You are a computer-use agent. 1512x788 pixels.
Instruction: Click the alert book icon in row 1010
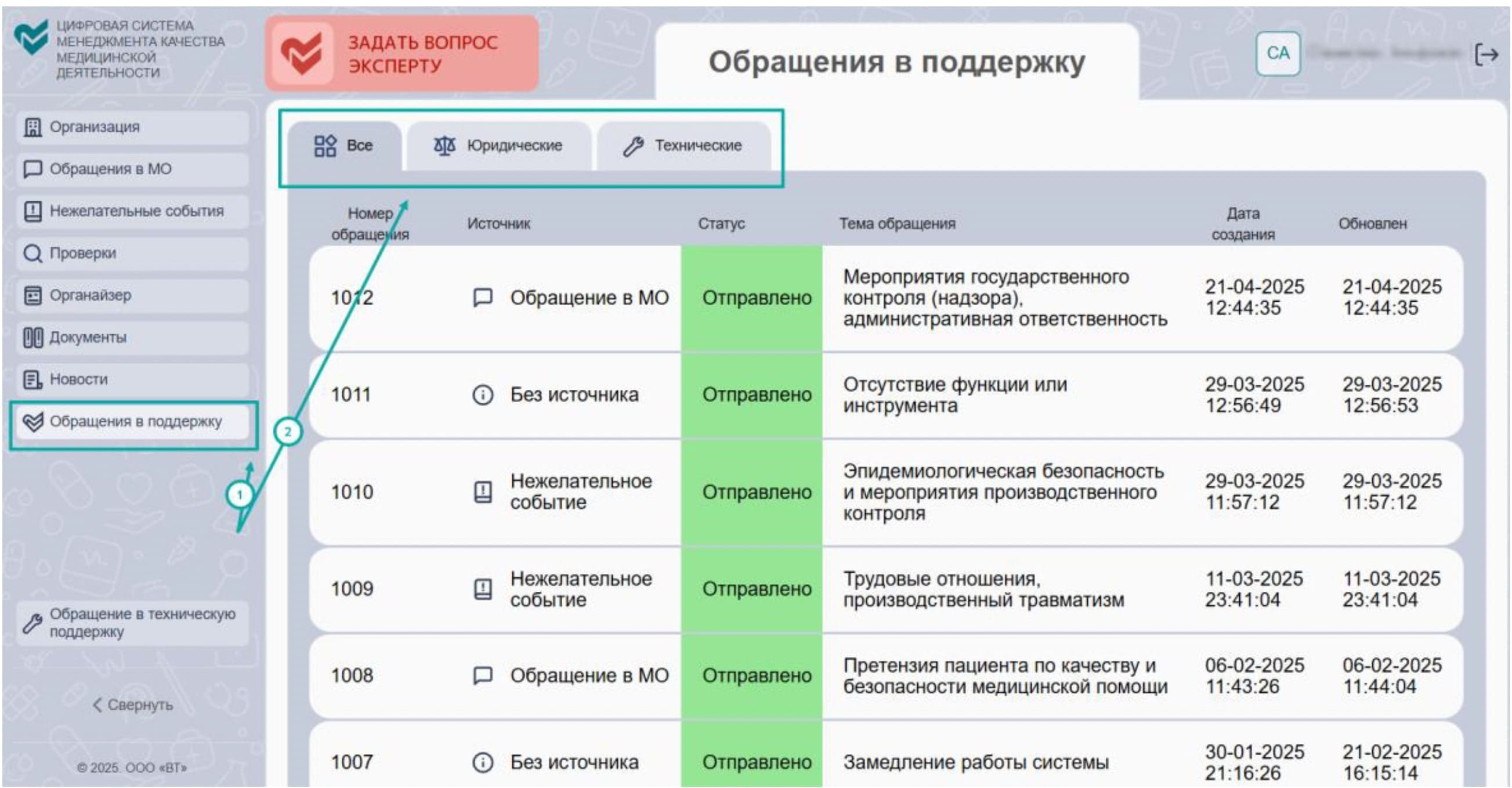click(483, 492)
